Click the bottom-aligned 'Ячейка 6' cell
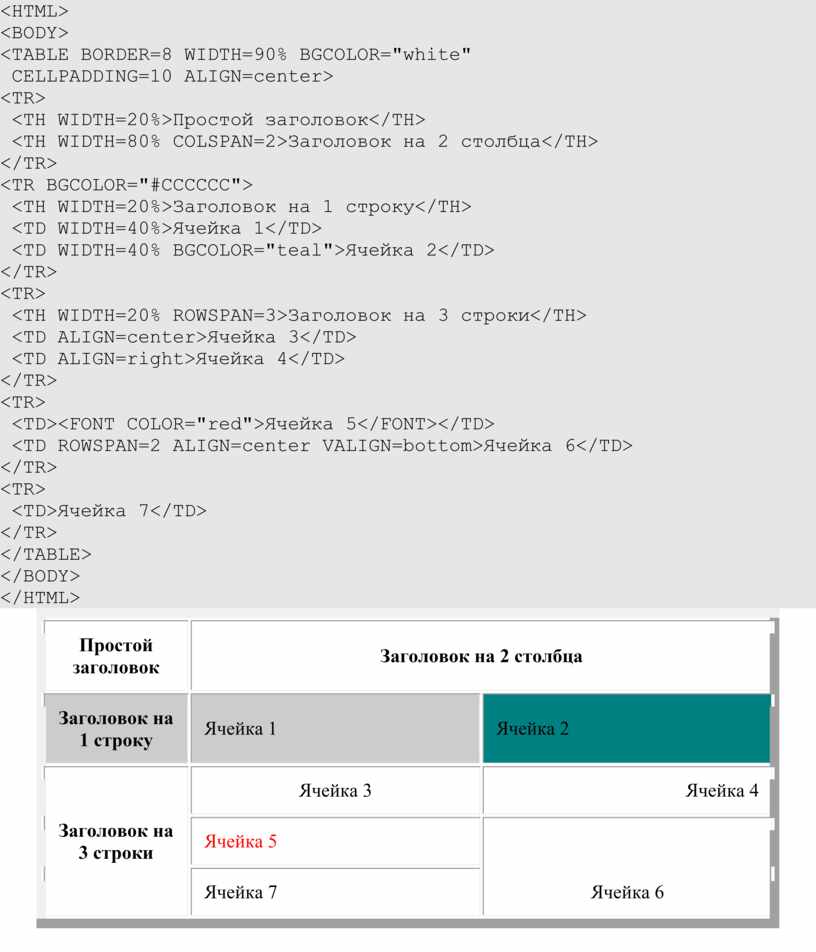The height and width of the screenshot is (952, 816). point(627,867)
